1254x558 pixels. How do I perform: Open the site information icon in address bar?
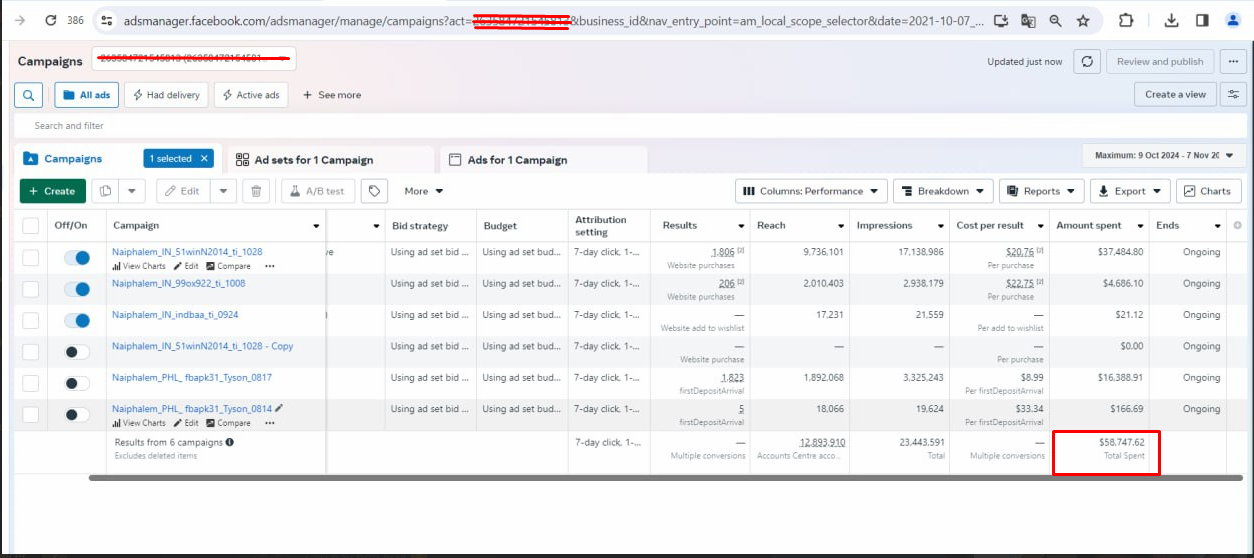tap(107, 20)
